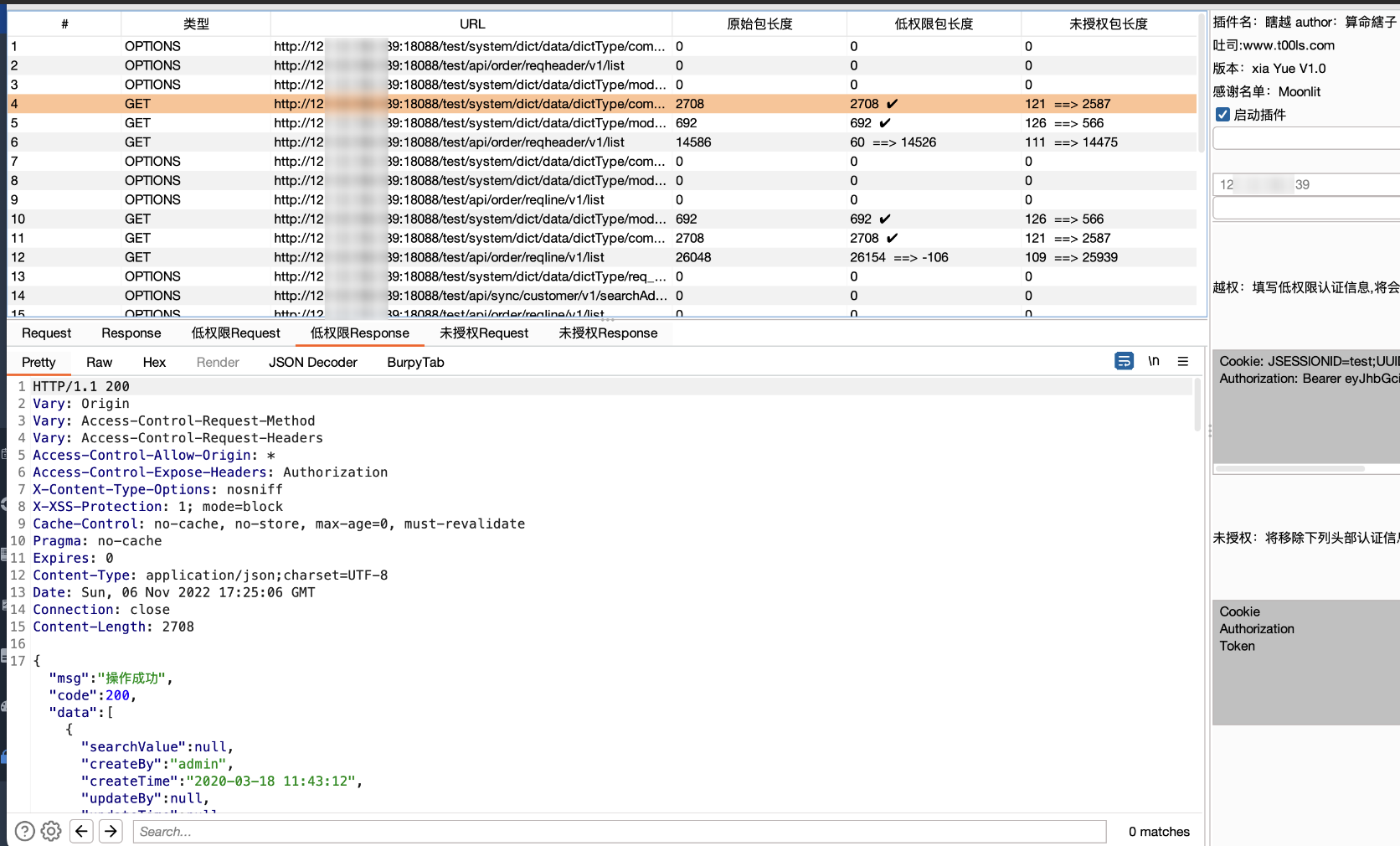Open the 未授权Request tab
This screenshot has width=1400, height=846.
[484, 333]
